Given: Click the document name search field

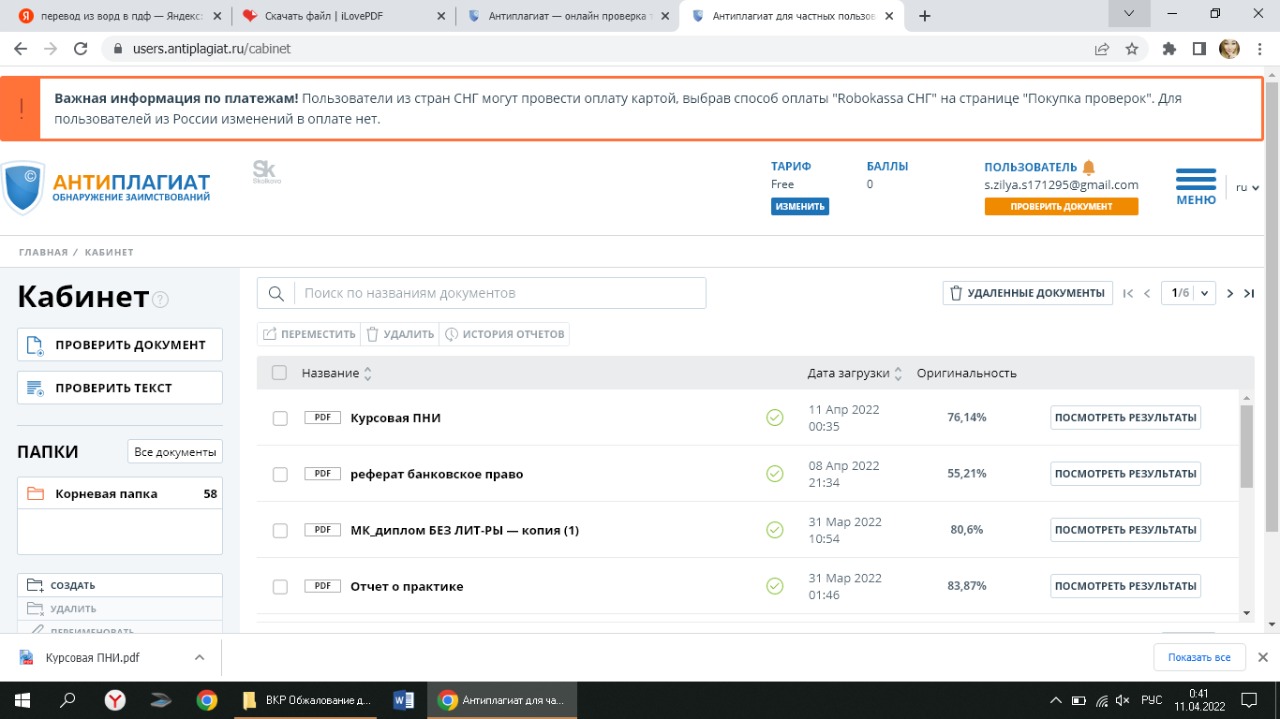Looking at the screenshot, I should tap(500, 293).
